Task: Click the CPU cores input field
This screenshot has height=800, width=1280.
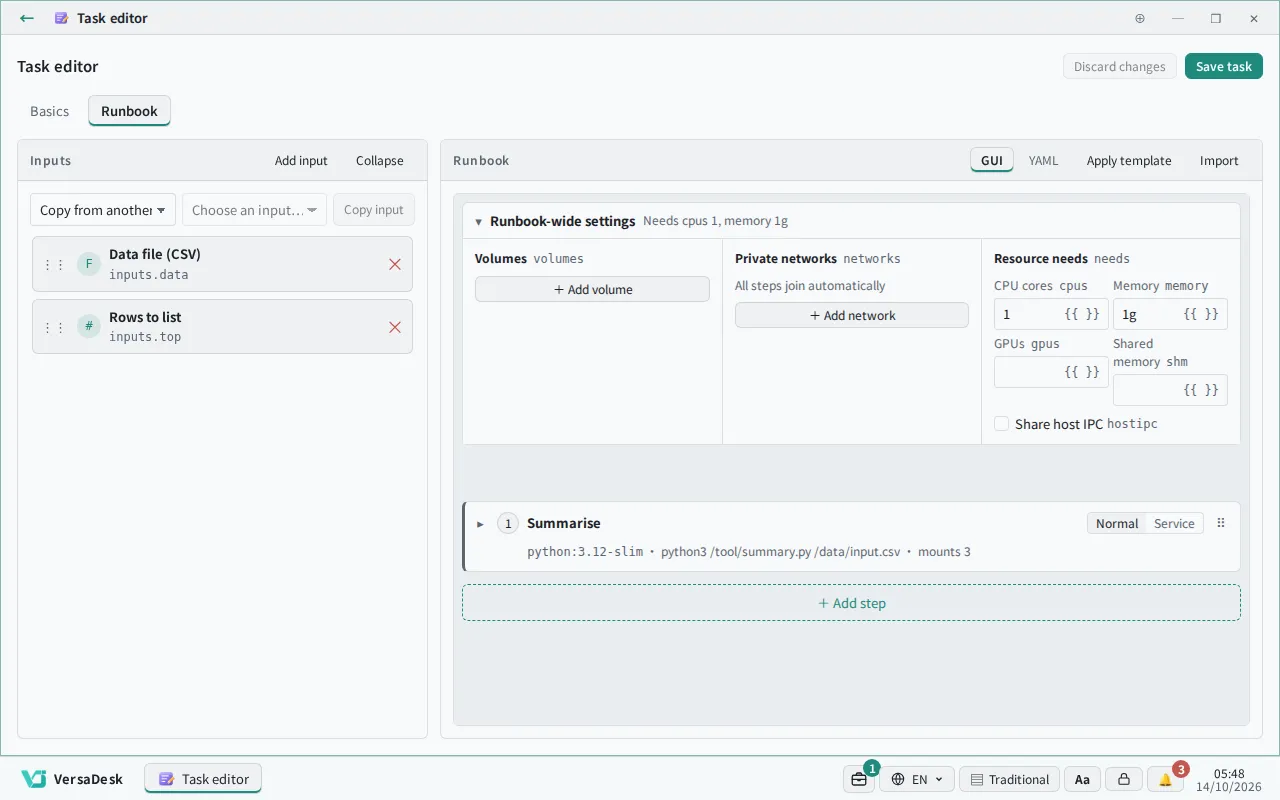Action: click(x=1051, y=314)
